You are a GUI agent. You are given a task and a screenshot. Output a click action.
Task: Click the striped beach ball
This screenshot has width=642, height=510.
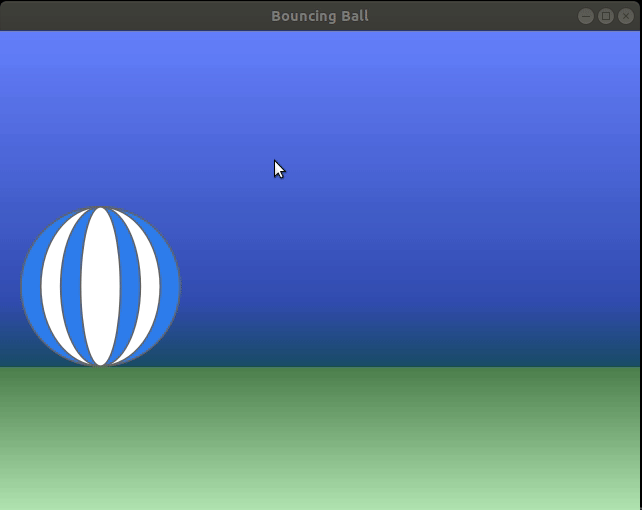[x=101, y=286]
